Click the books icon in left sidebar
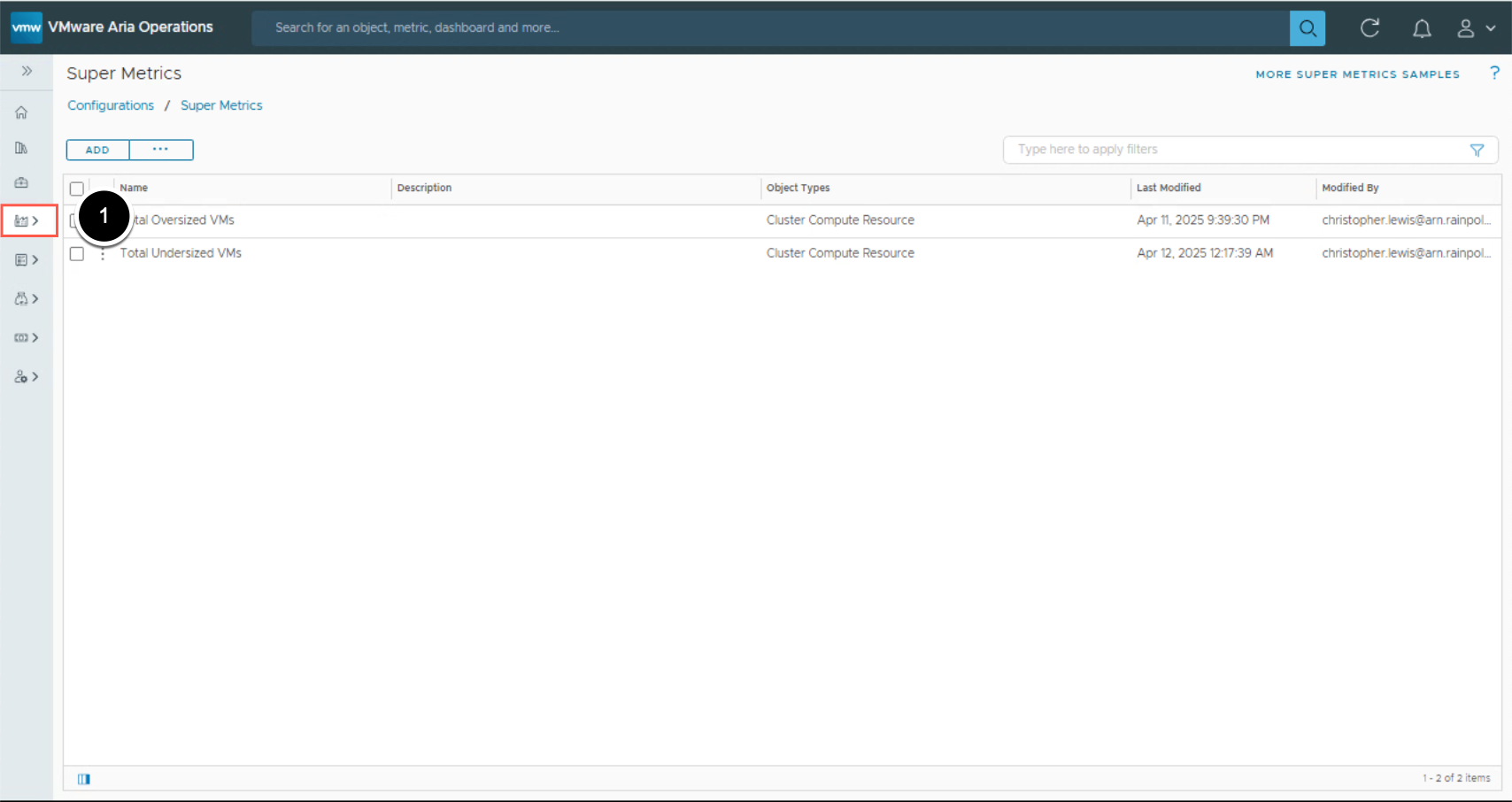Viewport: 1512px width, 802px height. [x=21, y=148]
